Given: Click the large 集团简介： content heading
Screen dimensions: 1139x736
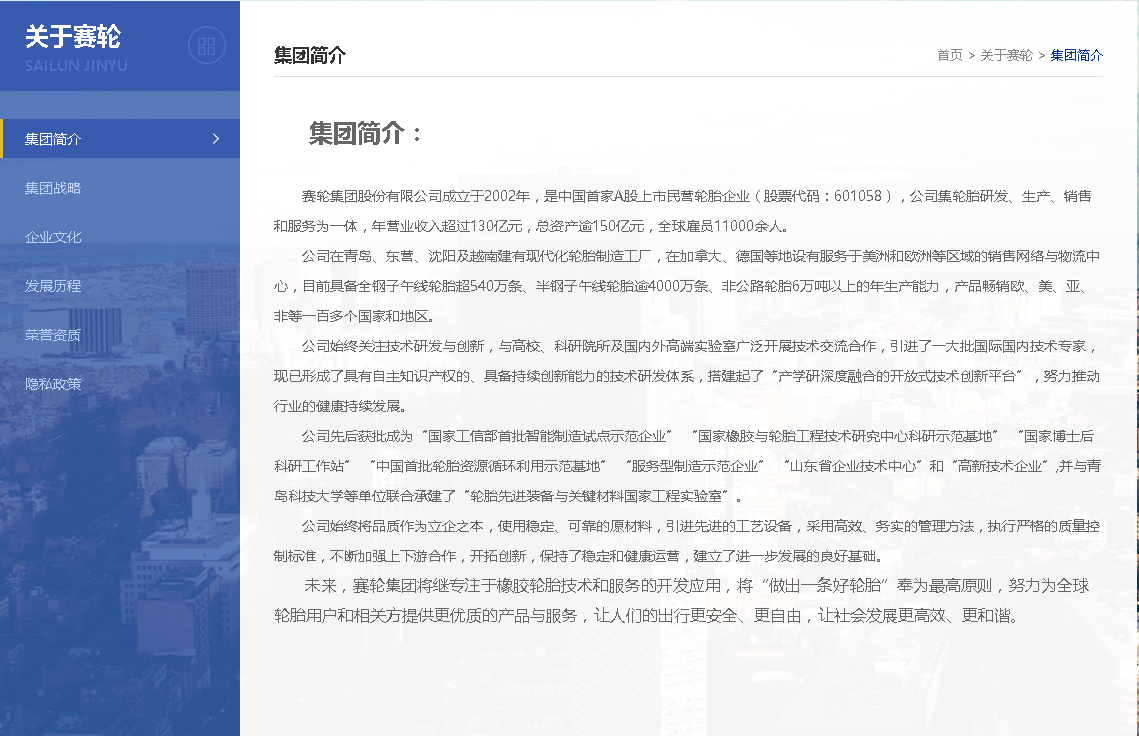Looking at the screenshot, I should 366,134.
